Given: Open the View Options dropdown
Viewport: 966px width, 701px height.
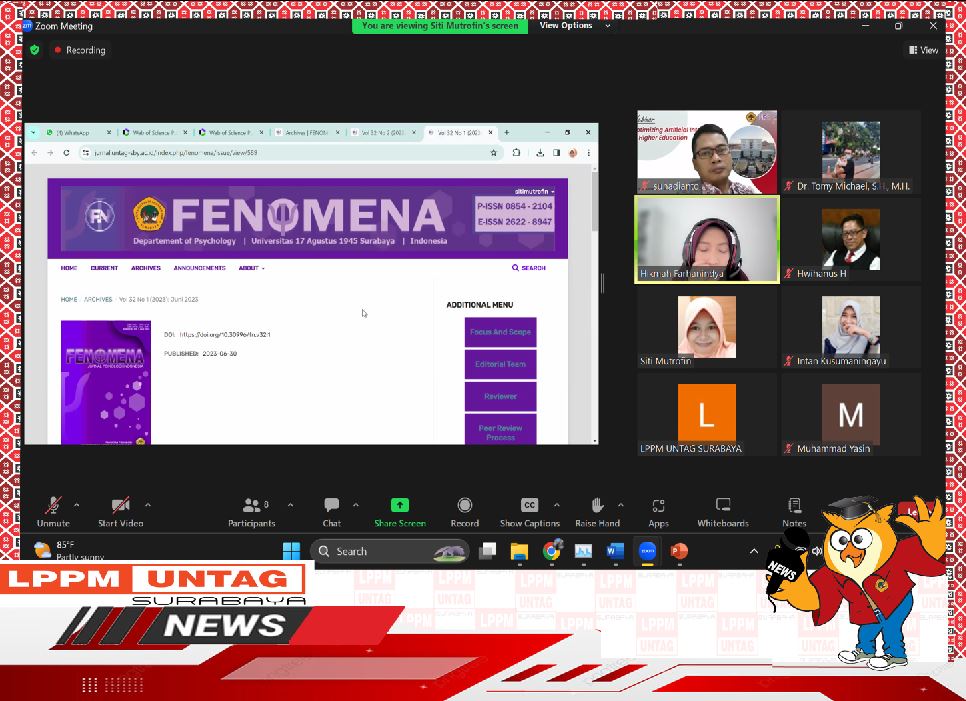Looking at the screenshot, I should (574, 25).
